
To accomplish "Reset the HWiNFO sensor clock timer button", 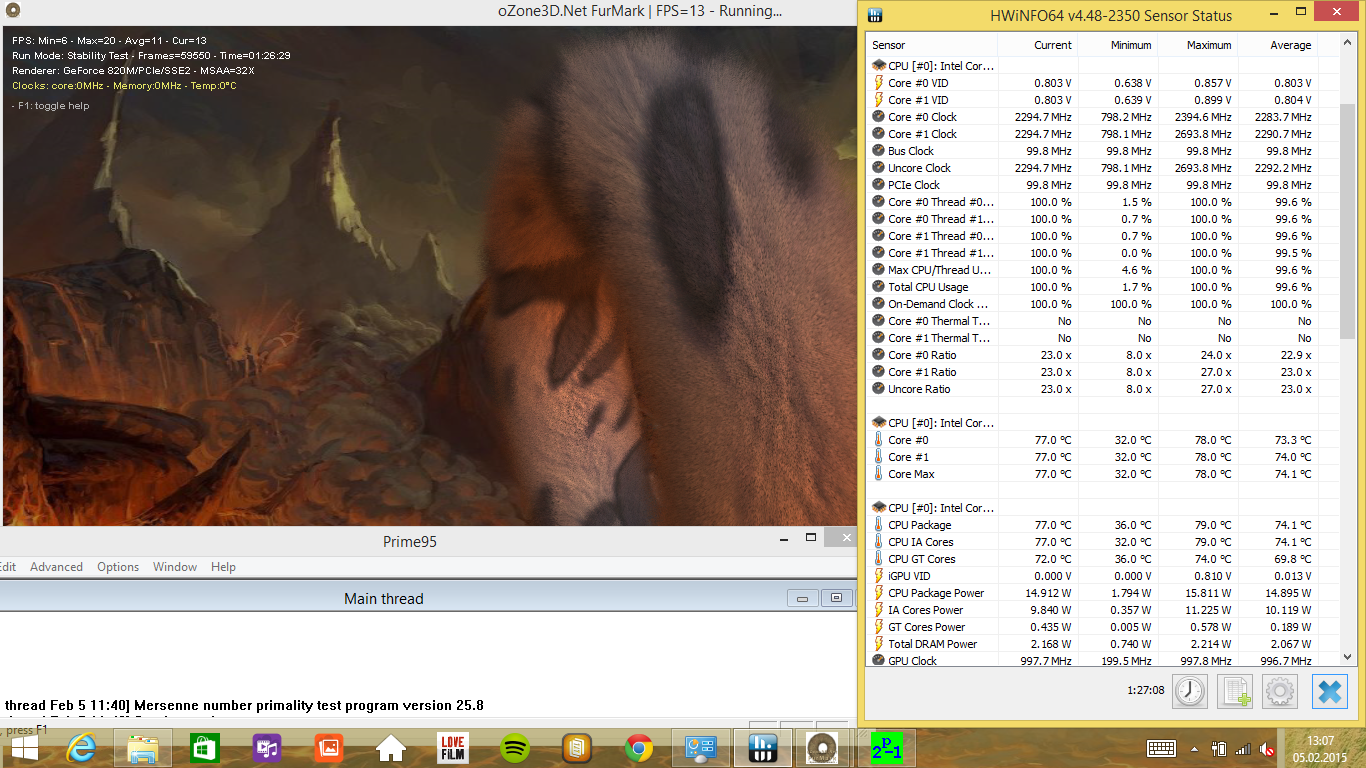I will [x=1190, y=691].
